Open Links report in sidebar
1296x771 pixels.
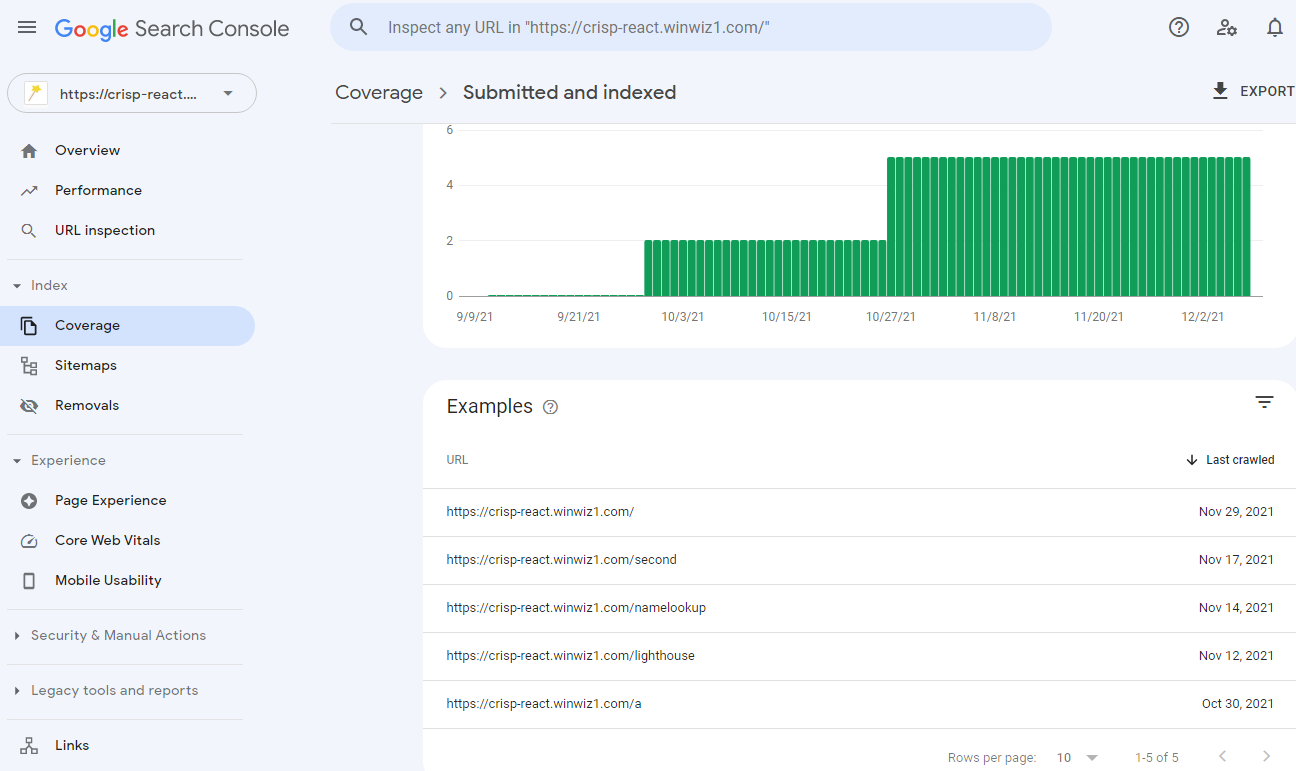point(72,746)
